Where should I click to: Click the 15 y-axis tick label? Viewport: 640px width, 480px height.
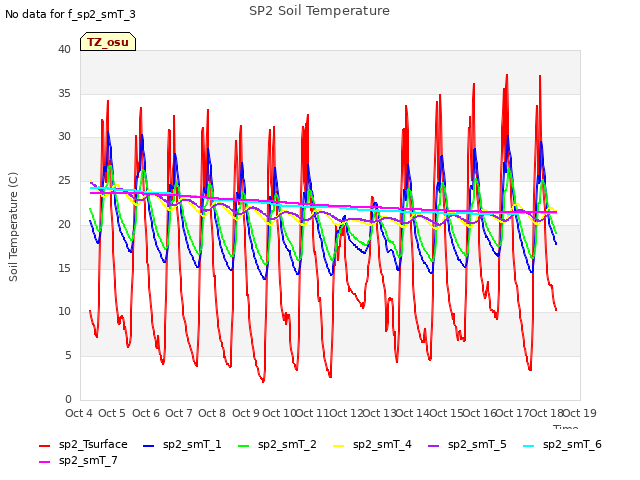64,268
